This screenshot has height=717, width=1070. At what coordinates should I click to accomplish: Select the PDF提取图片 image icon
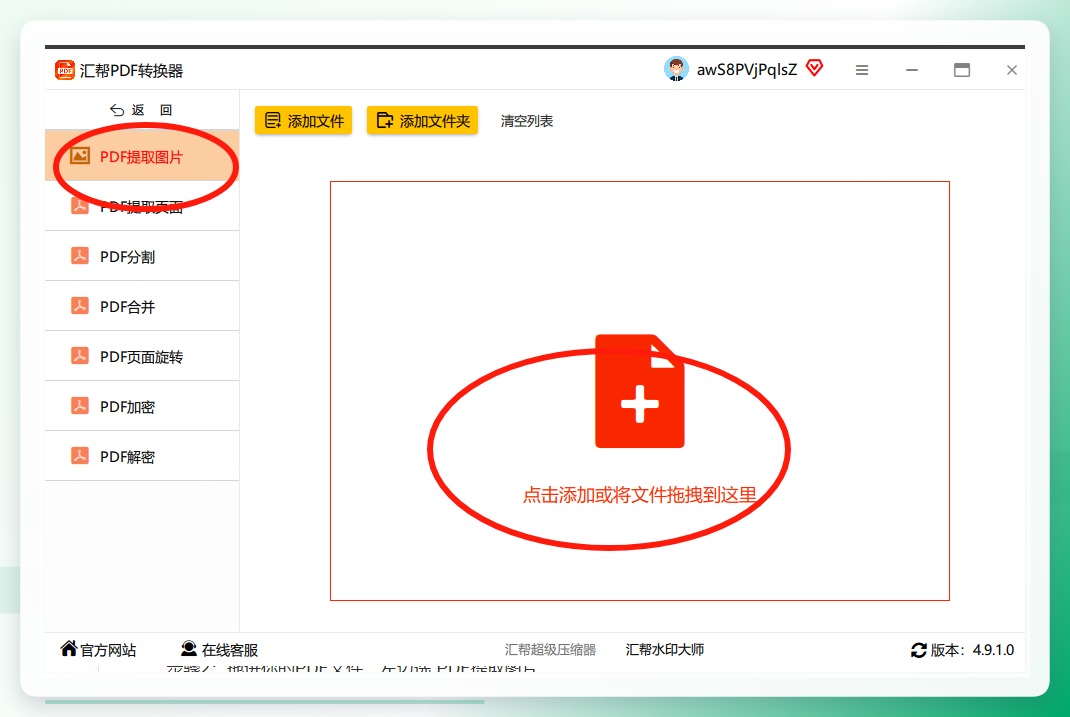80,156
